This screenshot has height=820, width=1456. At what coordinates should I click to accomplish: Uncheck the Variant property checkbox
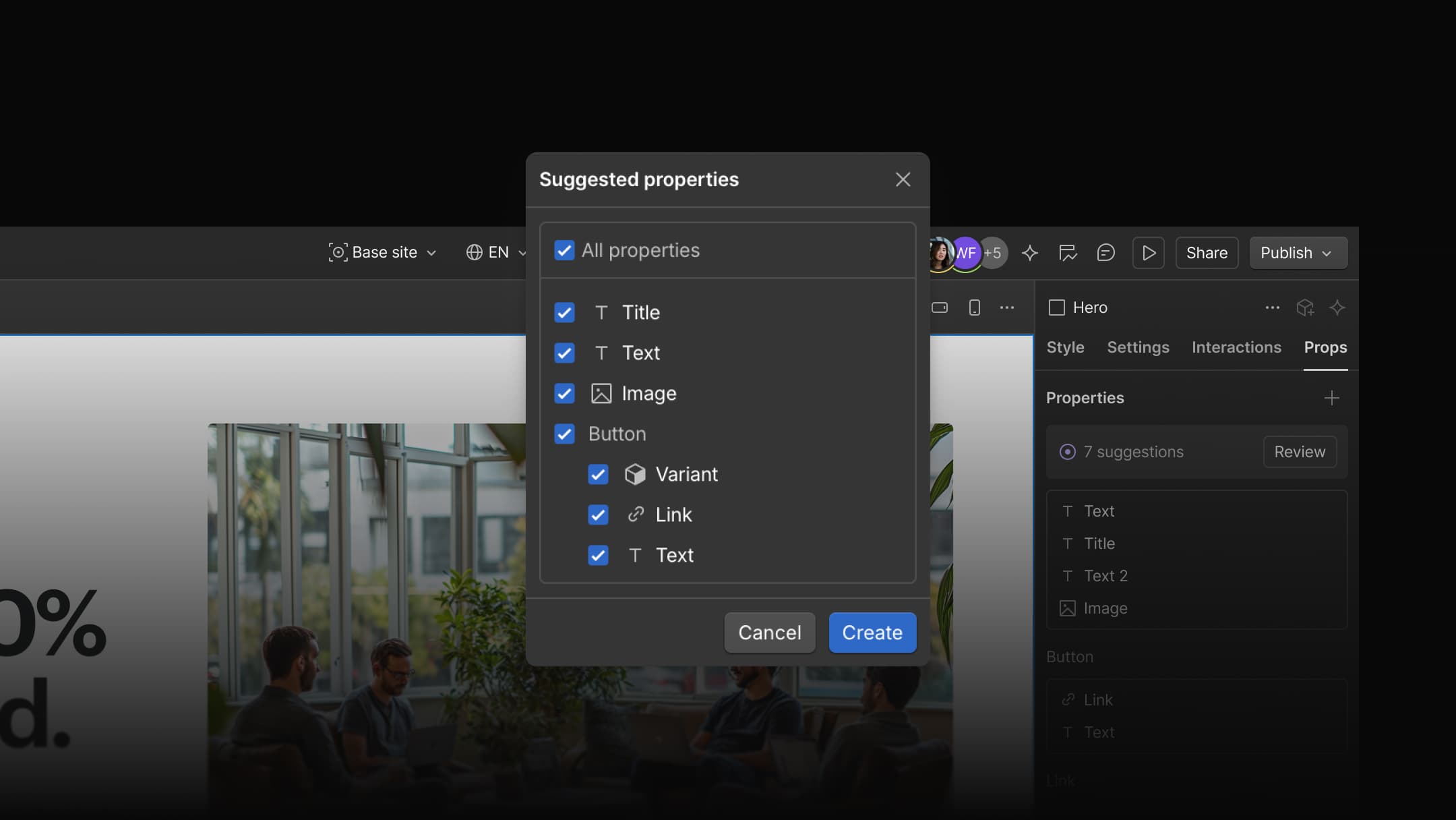point(598,474)
